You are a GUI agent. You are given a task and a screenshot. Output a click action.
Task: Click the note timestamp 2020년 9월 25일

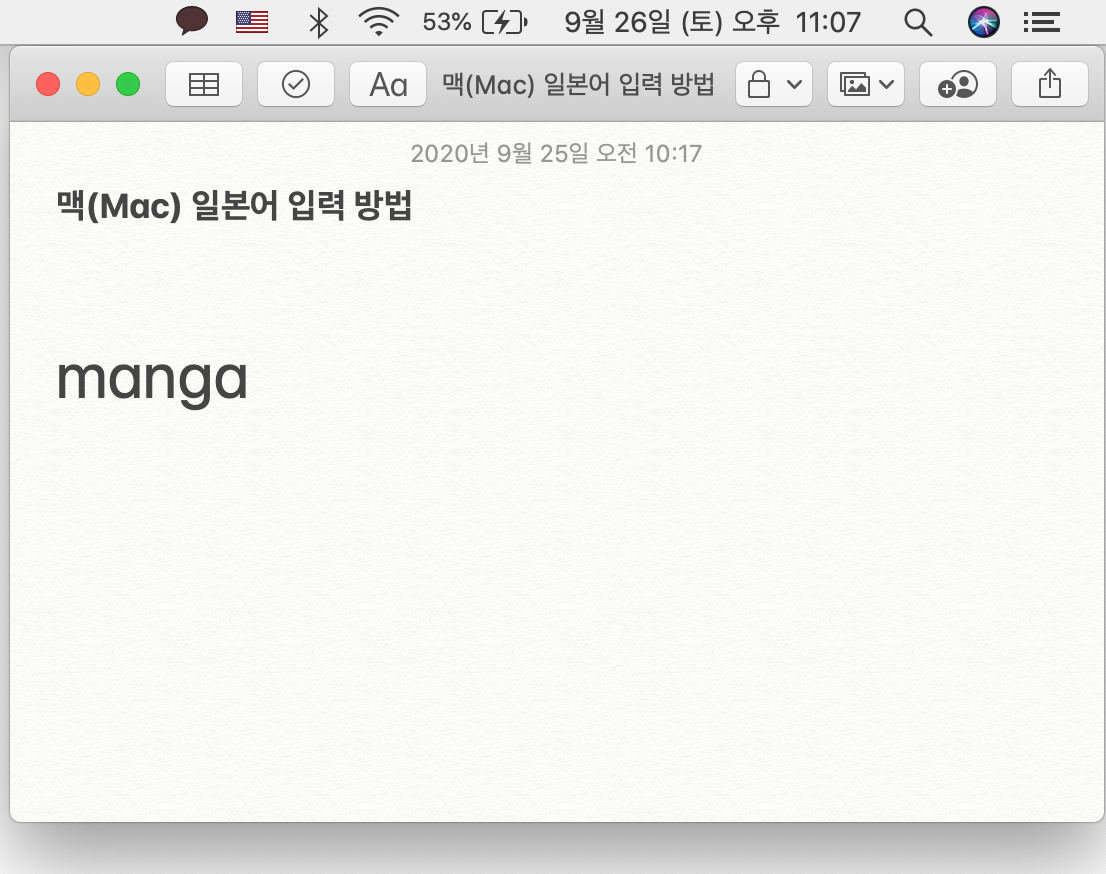click(556, 154)
